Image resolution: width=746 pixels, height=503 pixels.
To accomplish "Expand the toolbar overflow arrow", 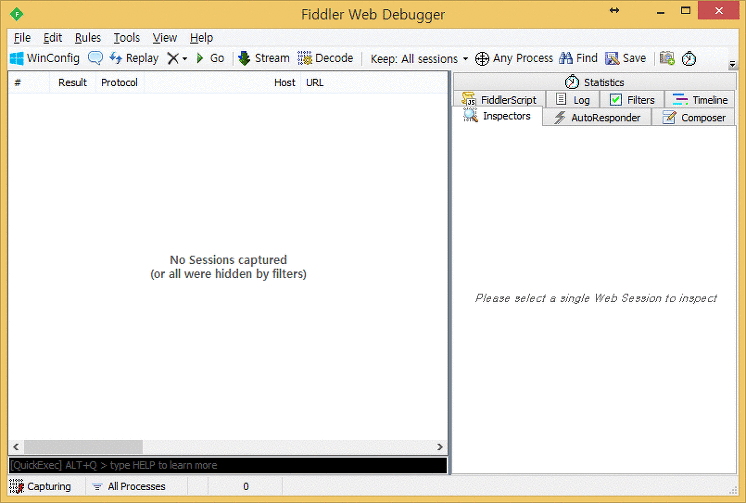I will (732, 64).
